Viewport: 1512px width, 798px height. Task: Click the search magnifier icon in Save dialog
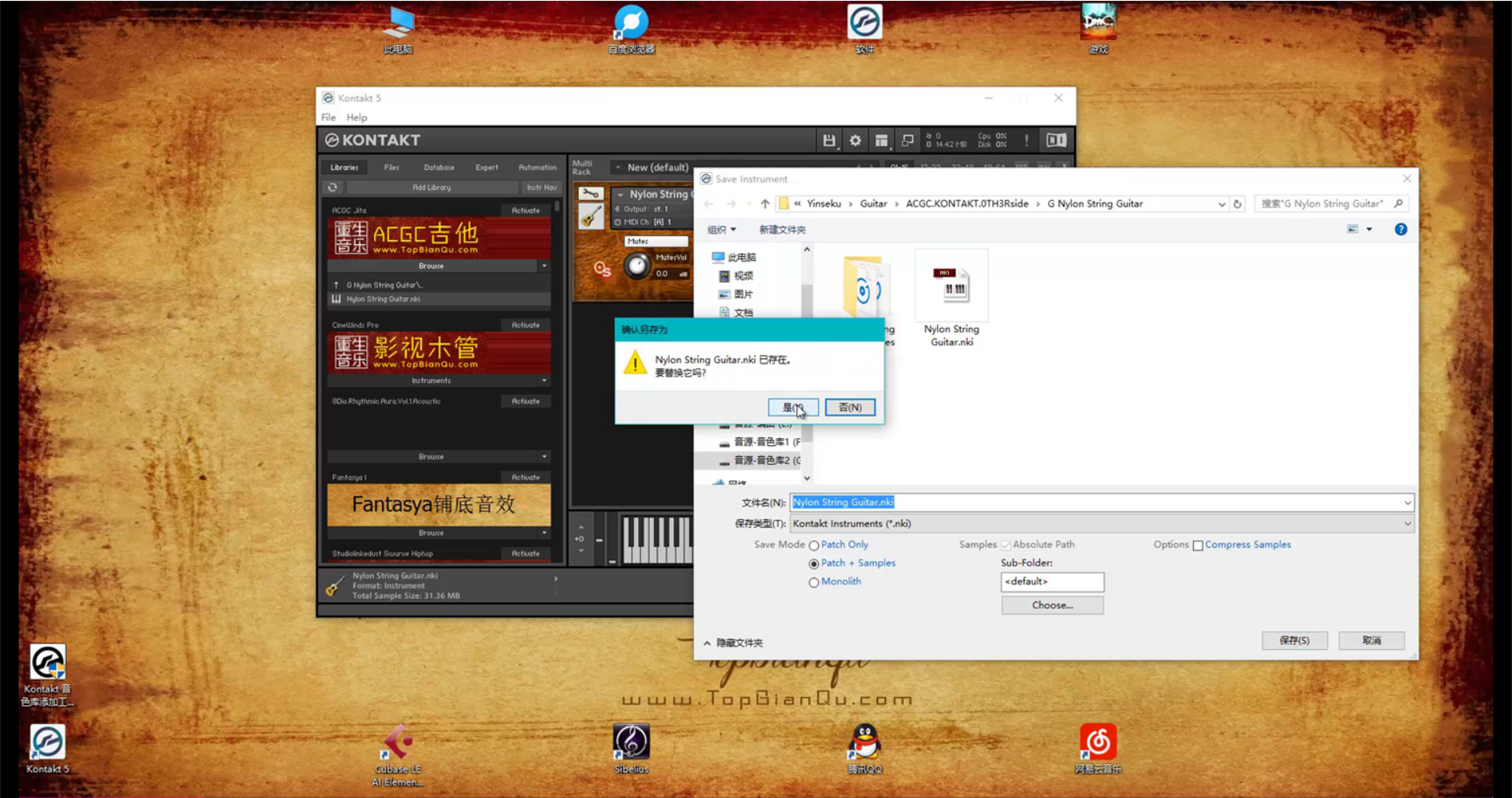coord(1399,204)
